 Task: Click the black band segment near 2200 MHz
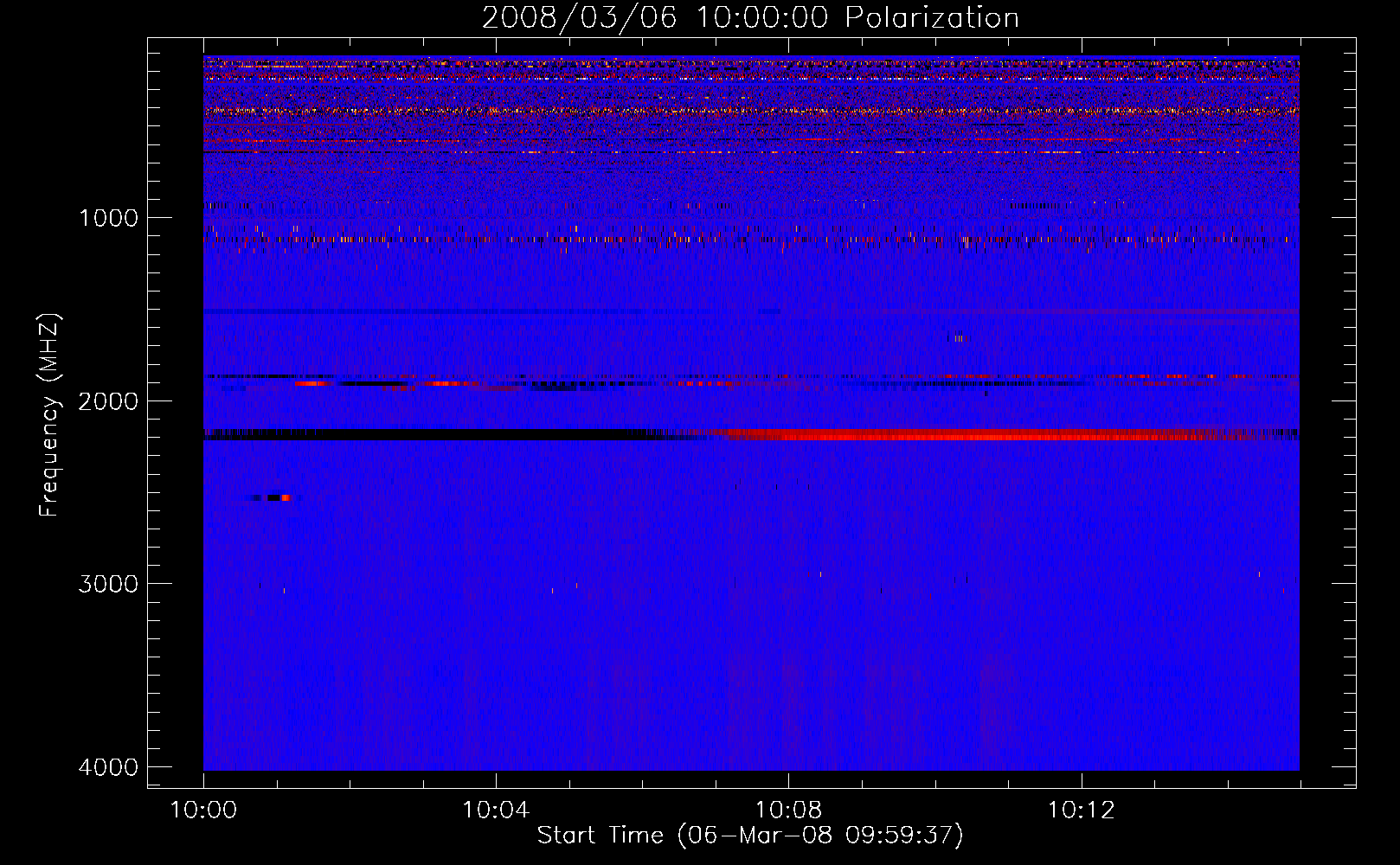click(433, 434)
